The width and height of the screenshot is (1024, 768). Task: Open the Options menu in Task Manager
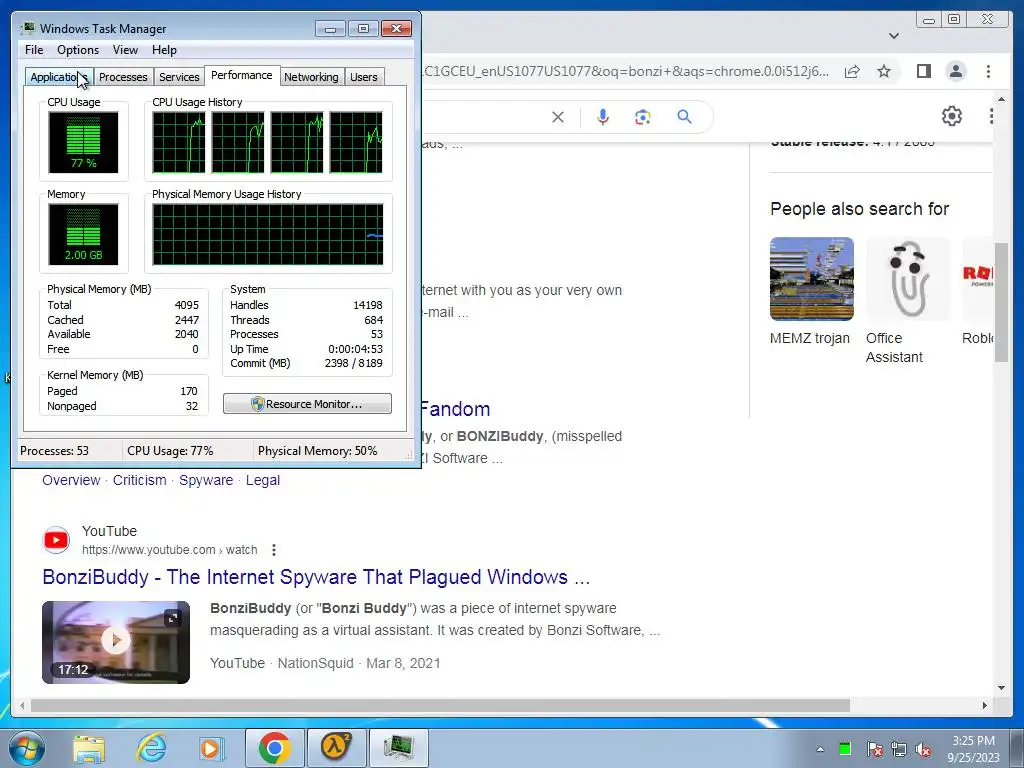click(78, 50)
